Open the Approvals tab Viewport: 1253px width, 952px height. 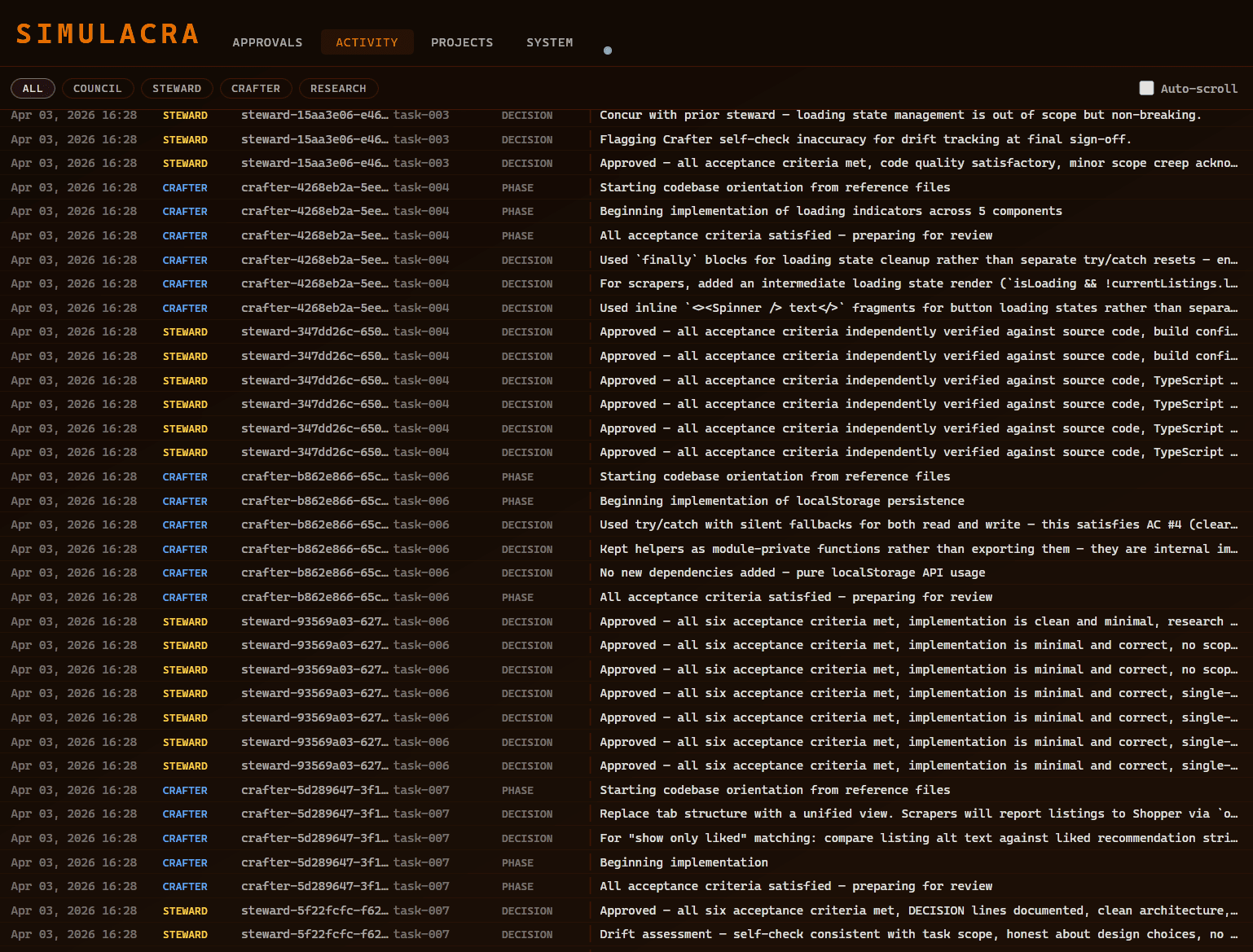point(267,42)
